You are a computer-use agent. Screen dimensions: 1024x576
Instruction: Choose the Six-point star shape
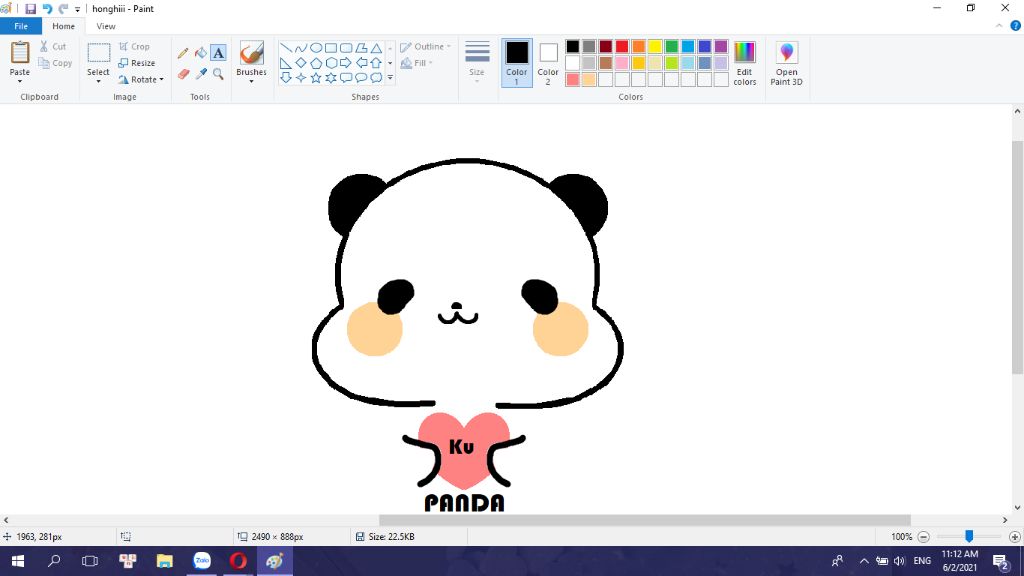pyautogui.click(x=330, y=78)
